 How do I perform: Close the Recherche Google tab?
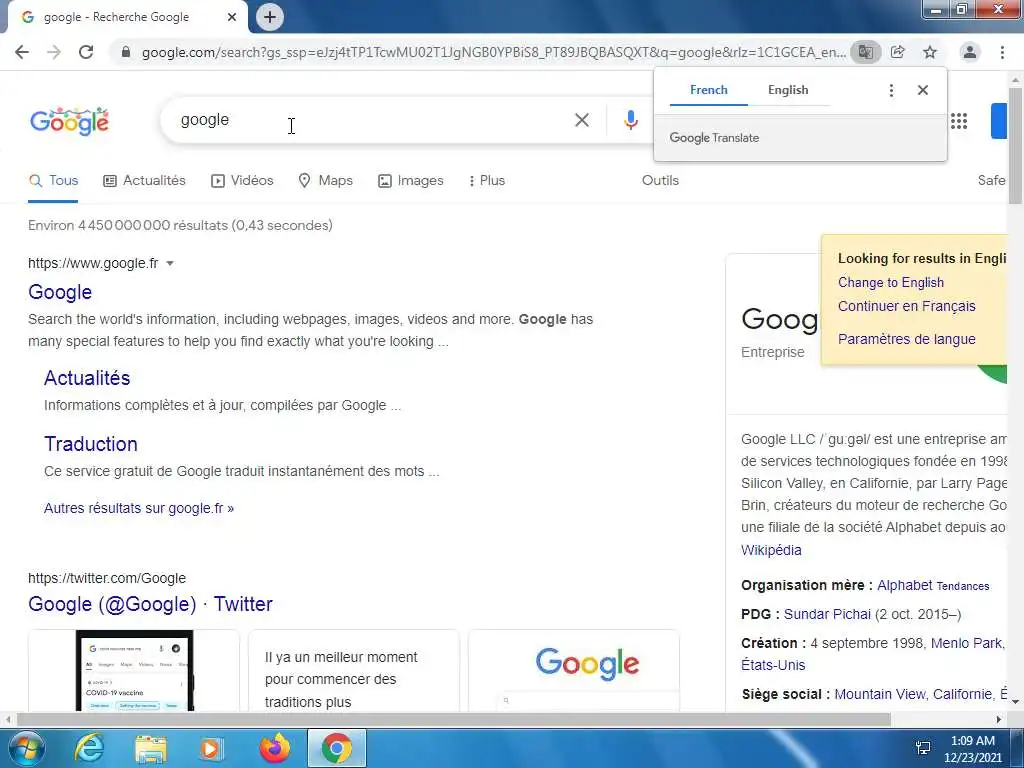click(232, 17)
